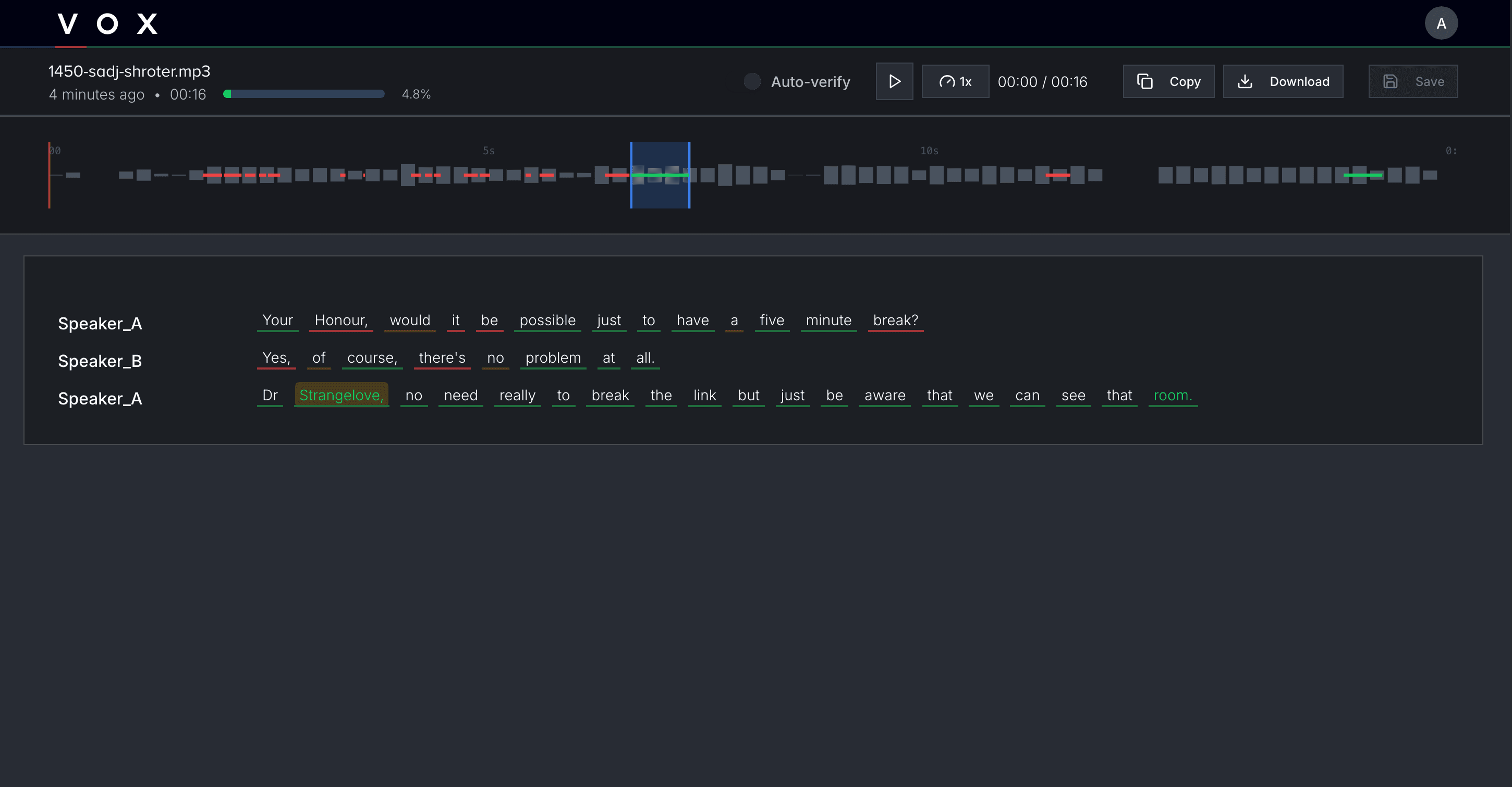This screenshot has width=1512, height=787.
Task: Open the 1x playback speed control
Action: tap(955, 81)
